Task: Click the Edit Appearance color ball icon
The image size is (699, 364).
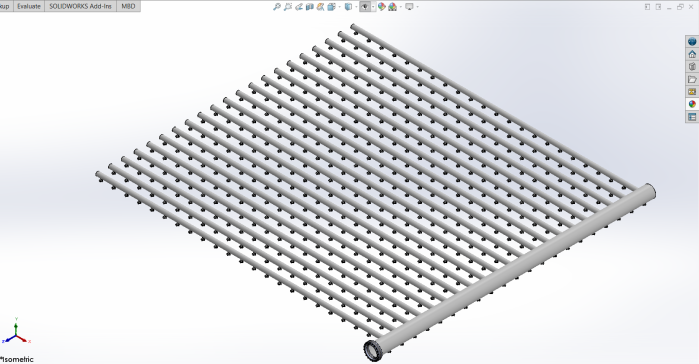Action: [x=382, y=7]
